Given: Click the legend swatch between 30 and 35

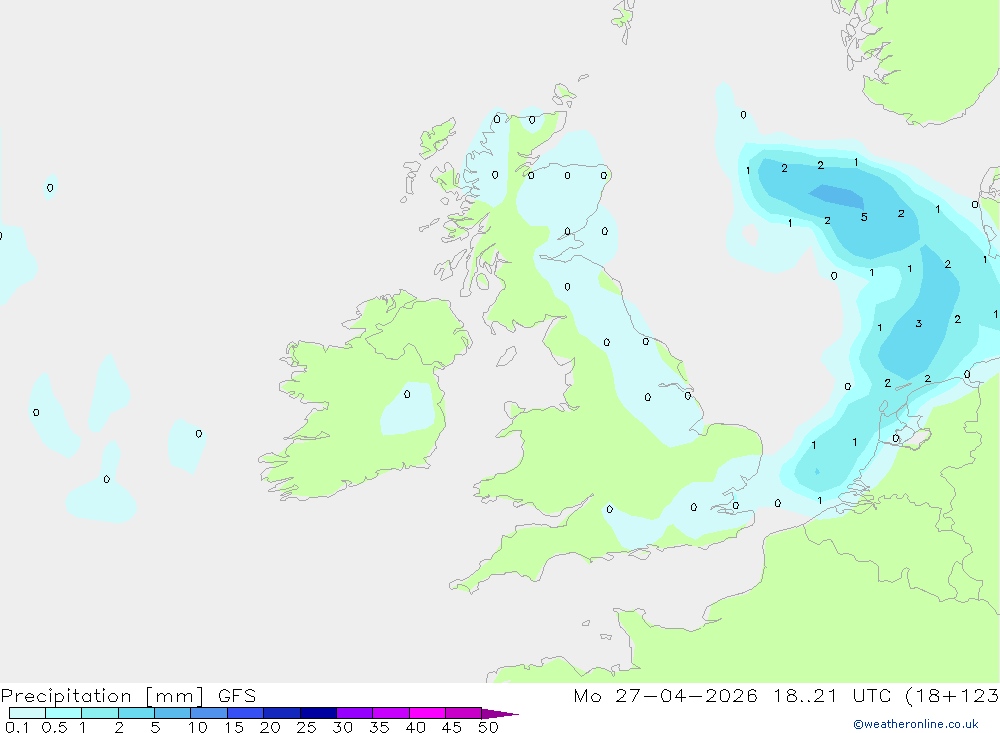Looking at the screenshot, I should tap(355, 713).
